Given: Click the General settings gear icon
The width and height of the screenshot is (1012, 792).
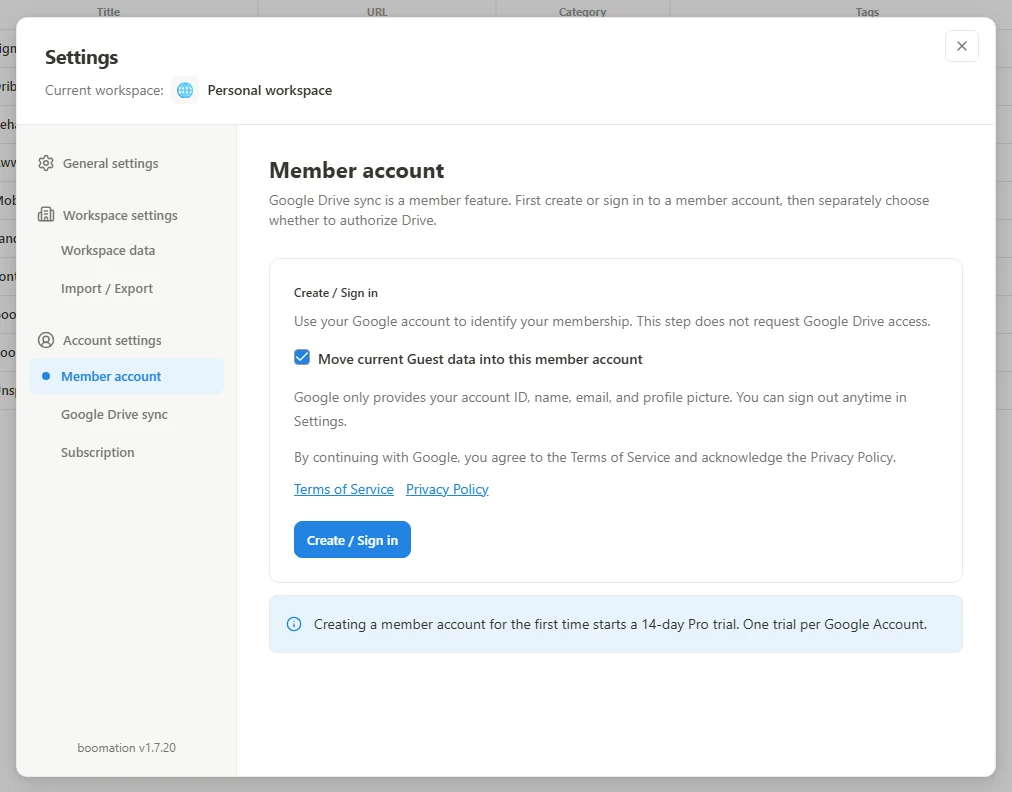Looking at the screenshot, I should point(46,163).
